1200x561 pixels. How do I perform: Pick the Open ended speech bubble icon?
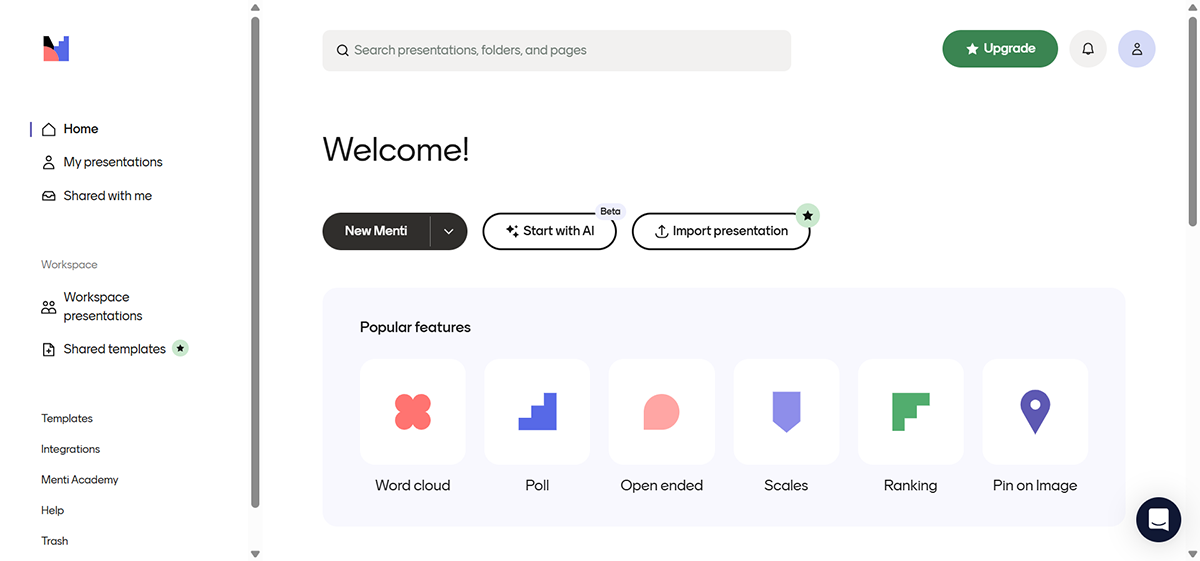click(661, 412)
